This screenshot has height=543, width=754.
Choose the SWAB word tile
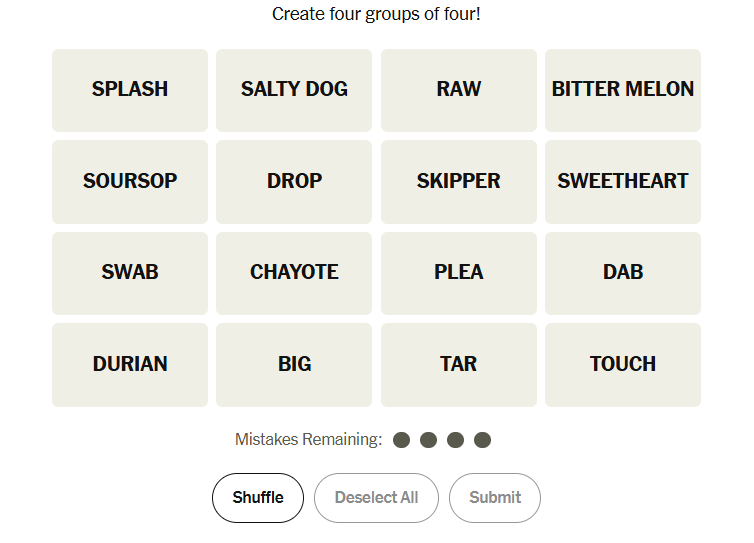tap(130, 273)
